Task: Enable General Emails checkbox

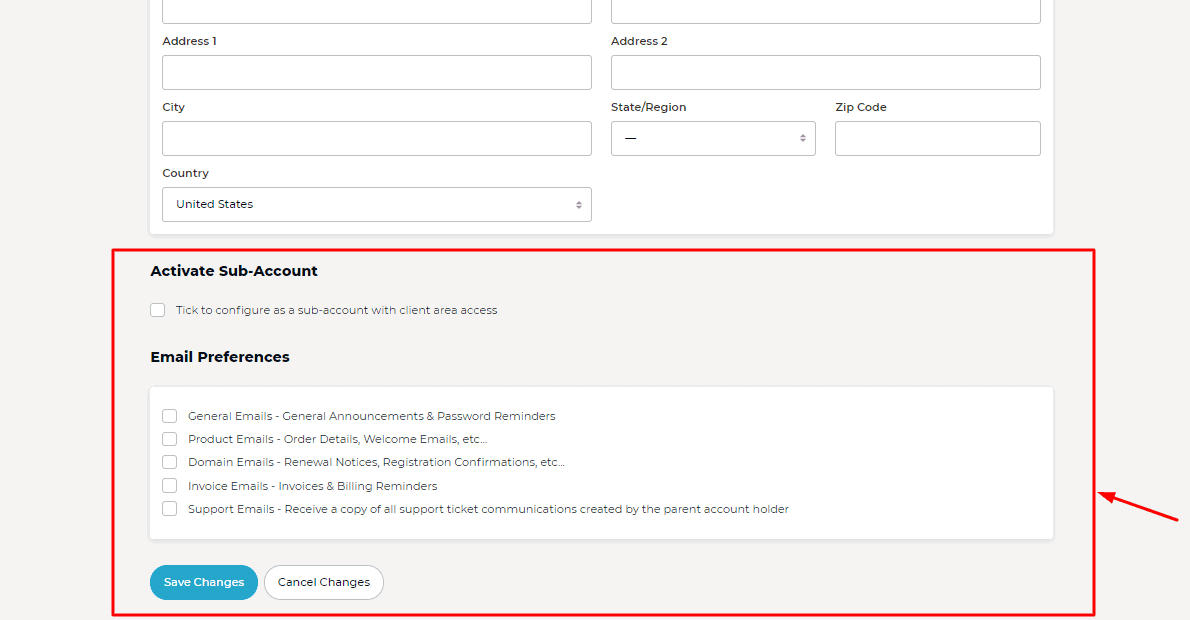Action: (170, 416)
